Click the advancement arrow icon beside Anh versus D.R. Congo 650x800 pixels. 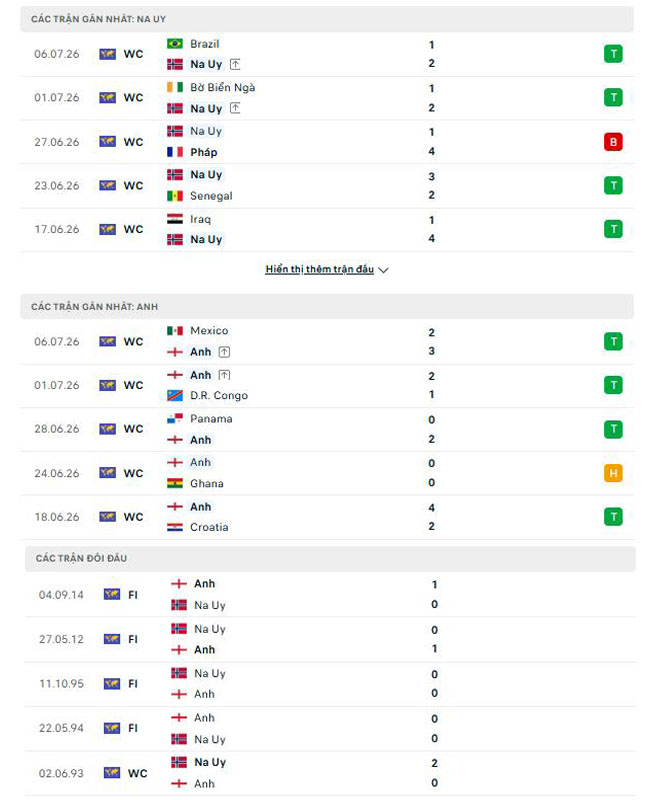[224, 375]
